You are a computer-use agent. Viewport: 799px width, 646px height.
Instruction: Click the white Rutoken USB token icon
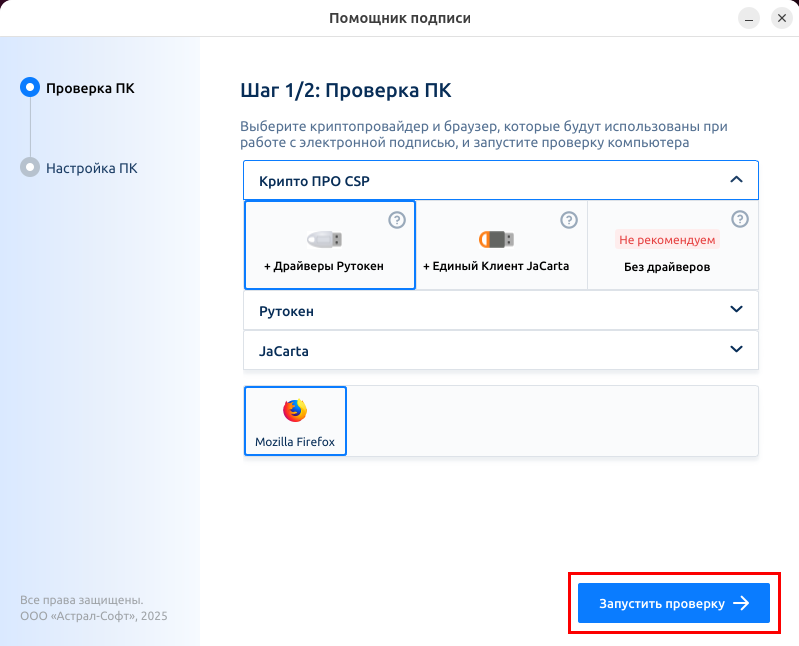(x=325, y=239)
